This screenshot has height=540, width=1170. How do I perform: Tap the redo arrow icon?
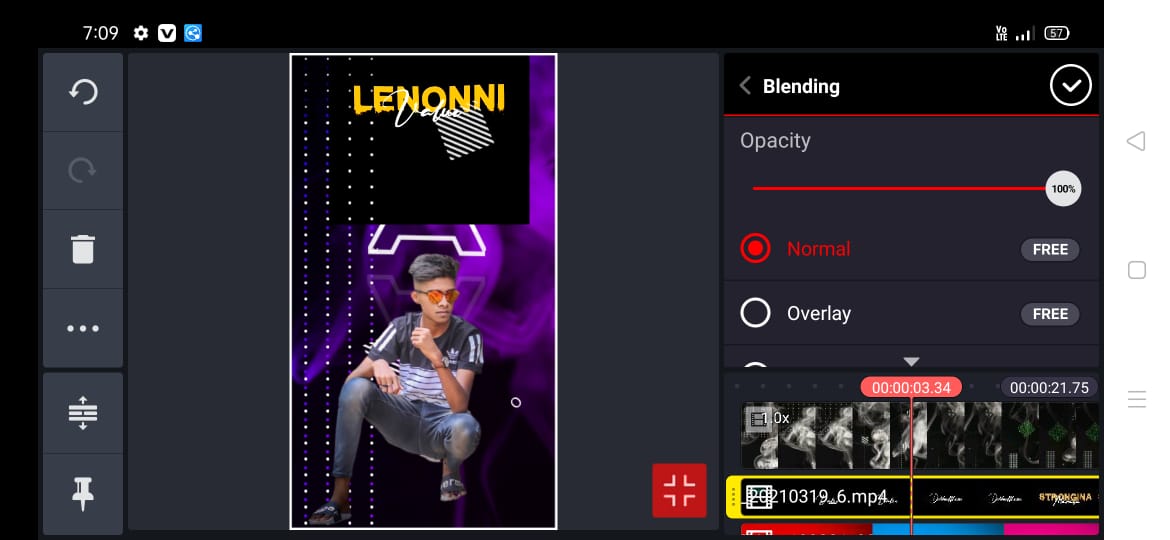83,170
